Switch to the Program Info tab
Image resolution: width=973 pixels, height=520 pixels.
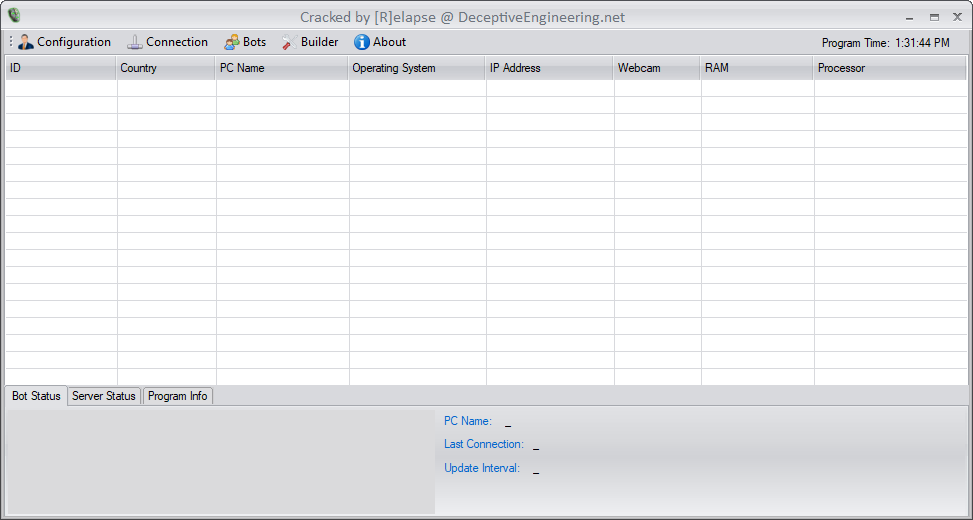point(177,396)
